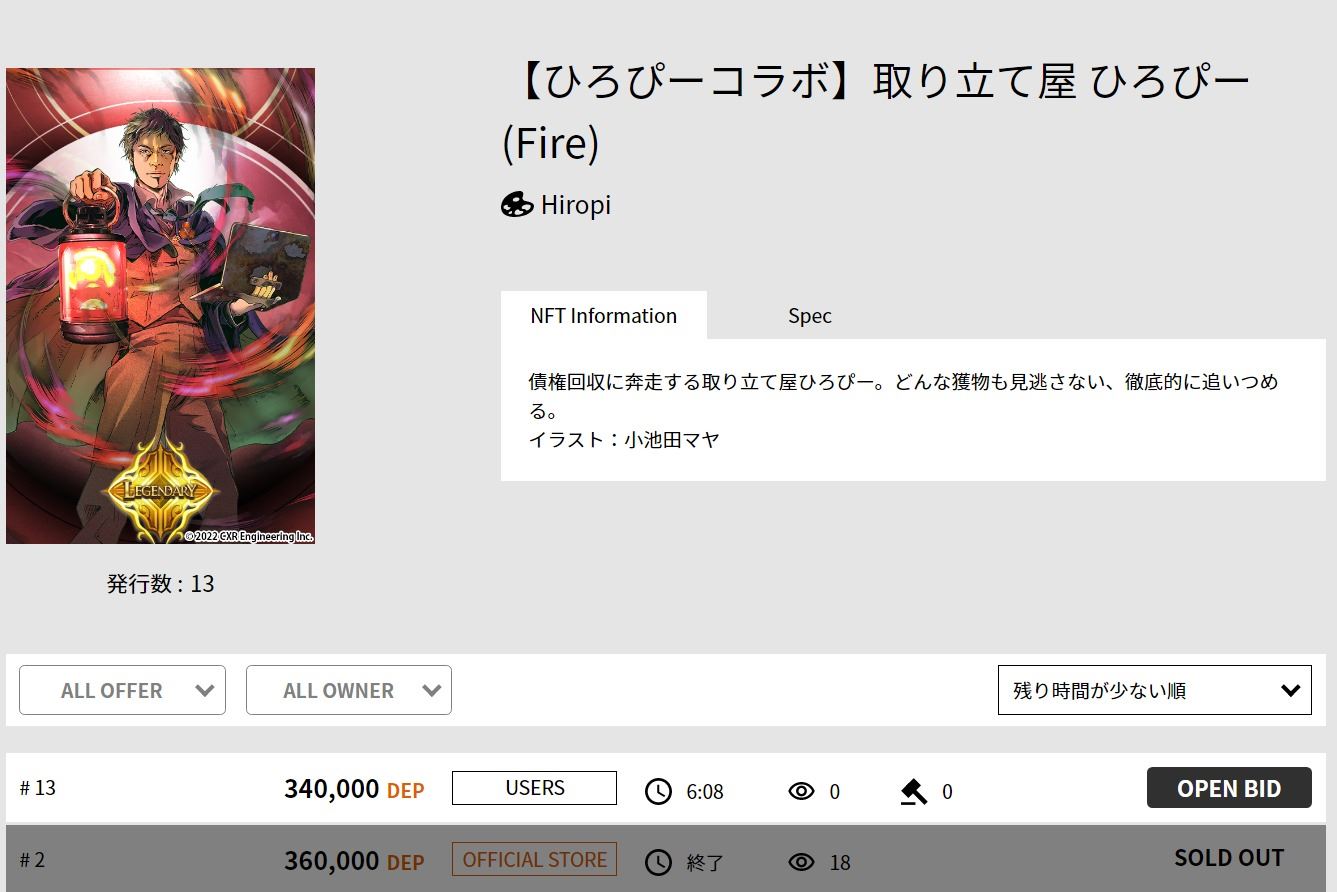The image size is (1337, 892).
Task: Click the palette icon next to Hiropi
Action: 517,205
